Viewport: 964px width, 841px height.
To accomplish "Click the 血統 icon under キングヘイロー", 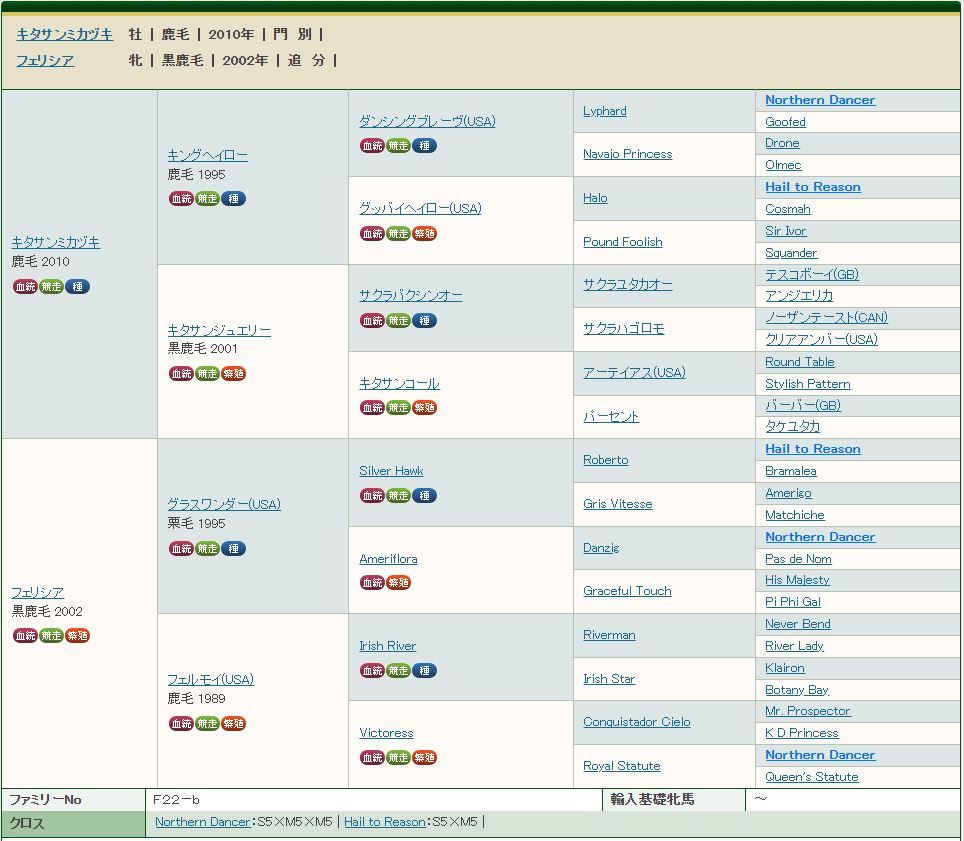I will click(181, 199).
